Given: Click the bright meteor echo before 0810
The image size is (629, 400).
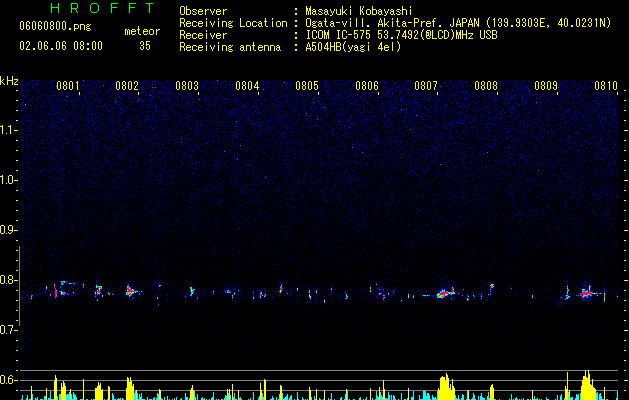Looking at the screenshot, I should (x=586, y=293).
